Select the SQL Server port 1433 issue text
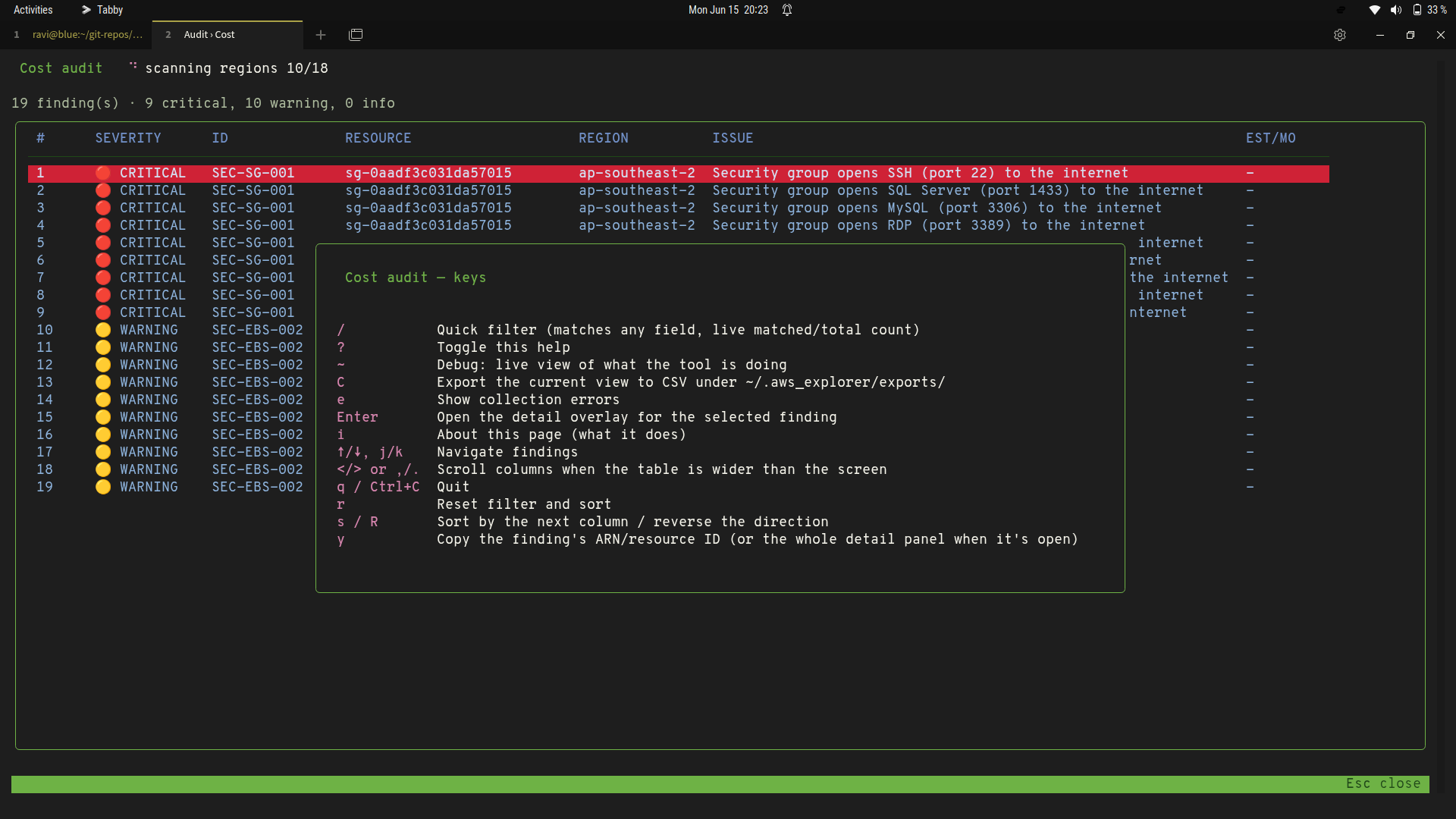This screenshot has width=1456, height=819. pyautogui.click(x=958, y=190)
